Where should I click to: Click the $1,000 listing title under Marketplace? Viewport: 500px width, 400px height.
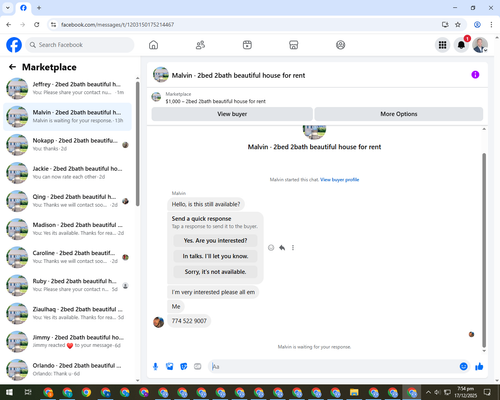[x=215, y=101]
